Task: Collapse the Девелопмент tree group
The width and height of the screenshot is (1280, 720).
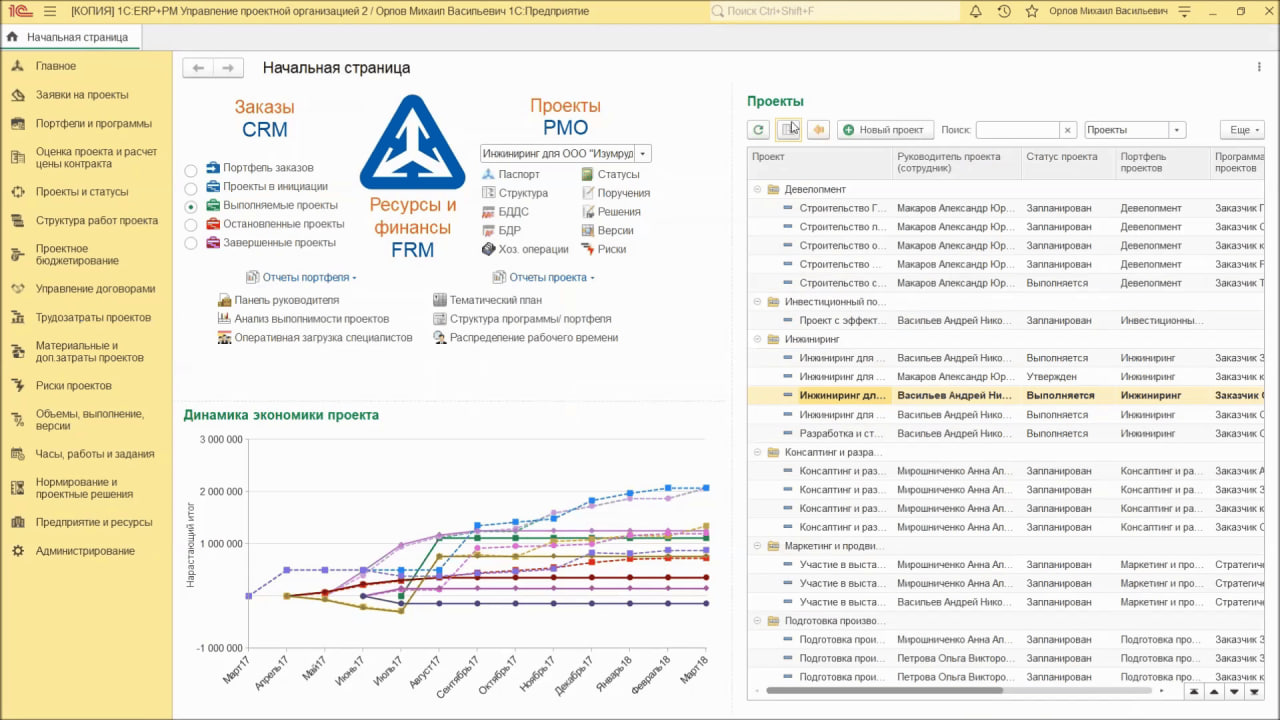Action: click(x=757, y=189)
